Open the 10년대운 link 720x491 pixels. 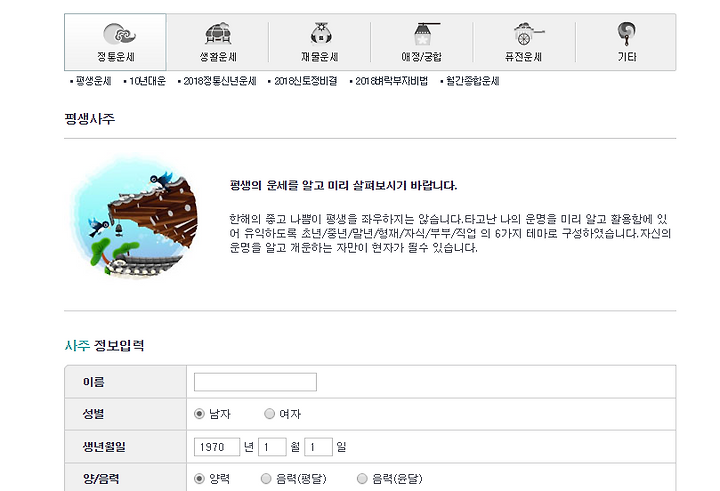(x=147, y=81)
